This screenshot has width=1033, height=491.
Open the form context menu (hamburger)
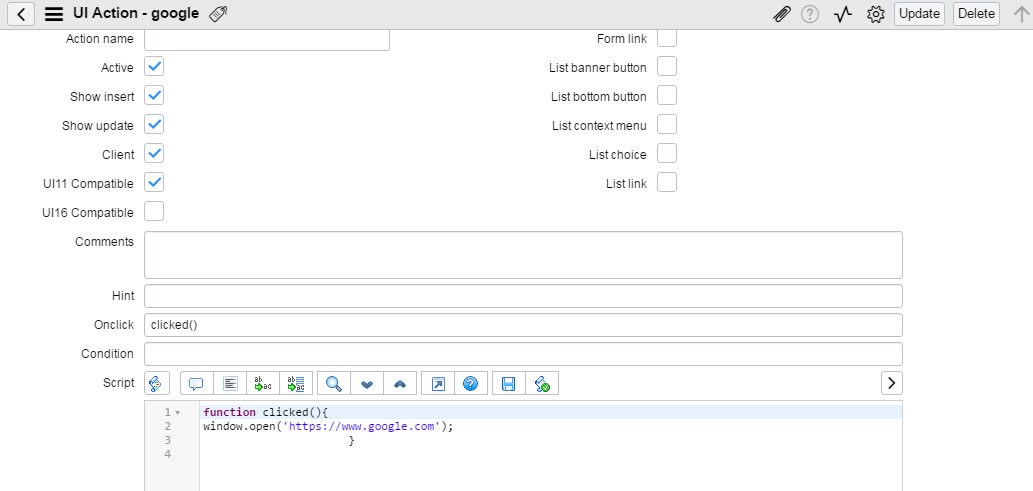pos(53,14)
